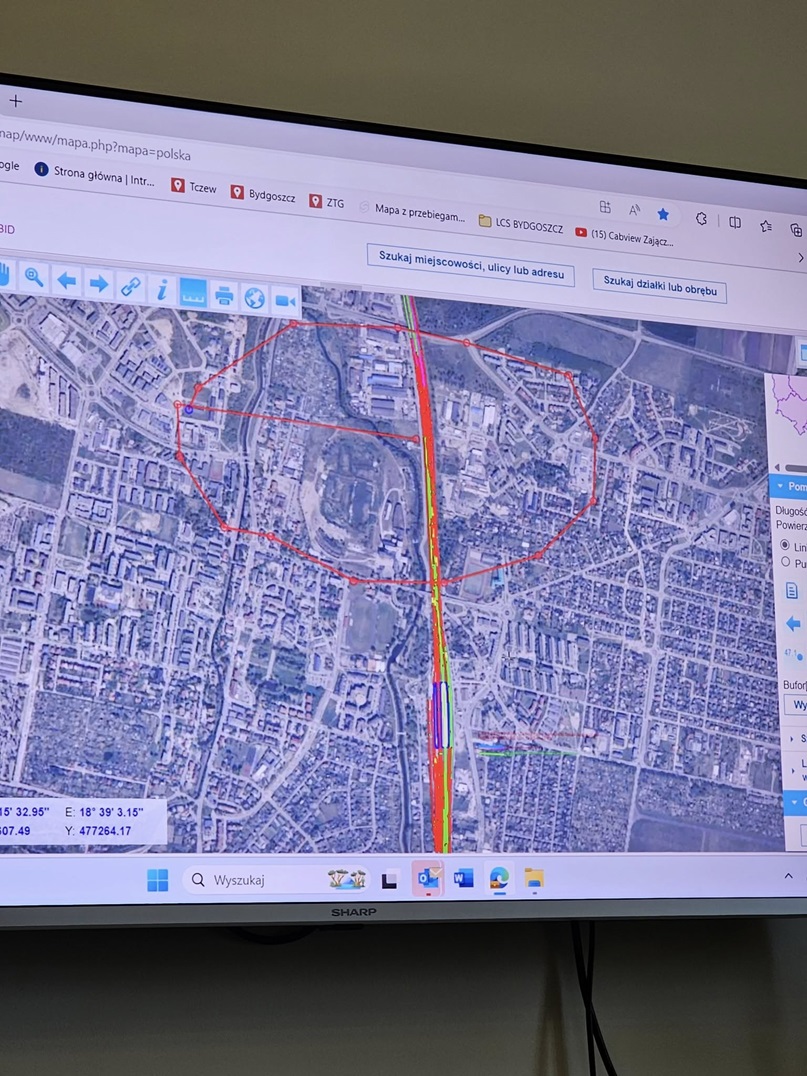Activate the zoom magnifier tool
The image size is (807, 1076).
[x=33, y=277]
